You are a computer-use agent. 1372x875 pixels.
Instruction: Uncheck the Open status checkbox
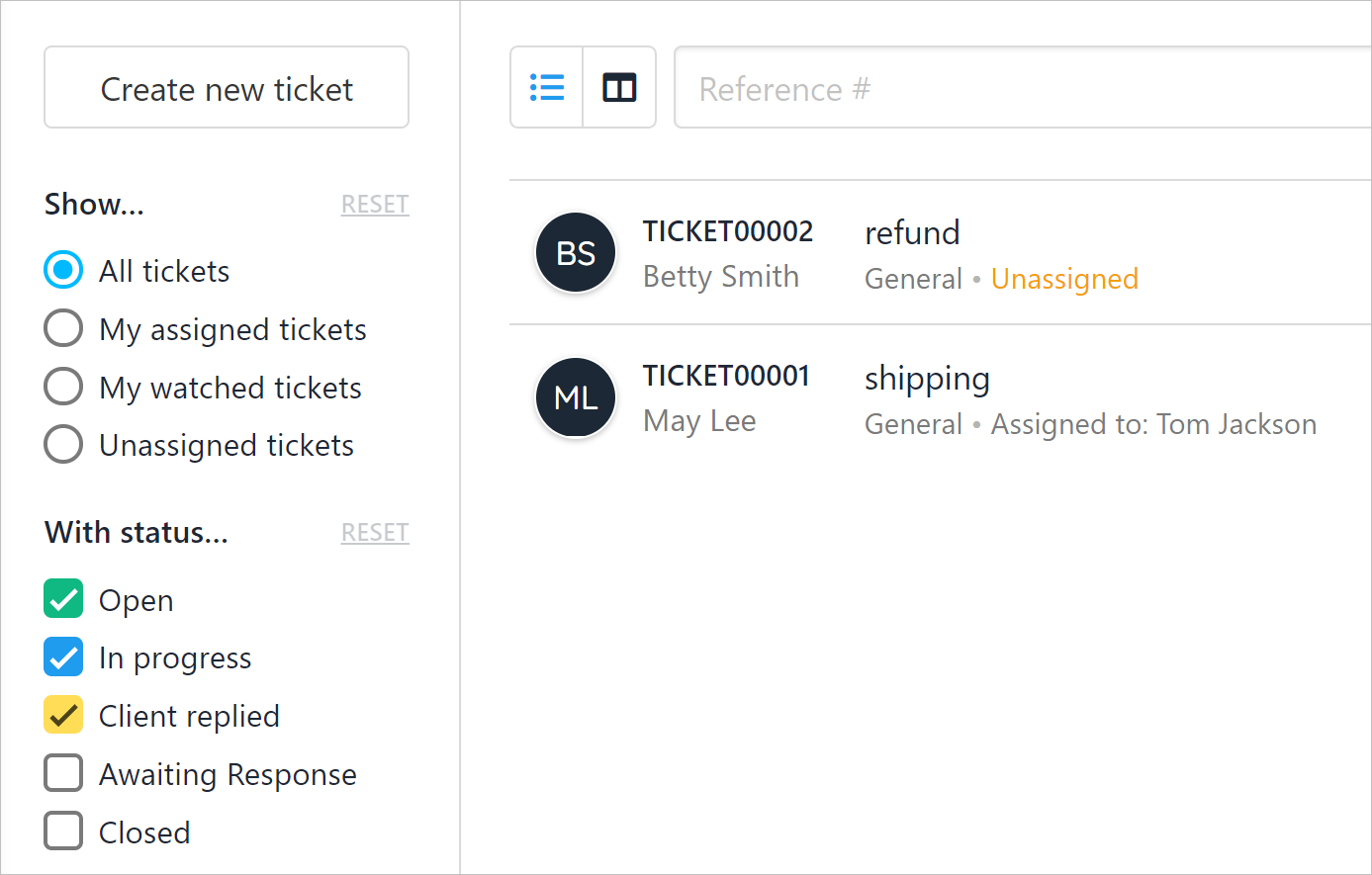63,599
